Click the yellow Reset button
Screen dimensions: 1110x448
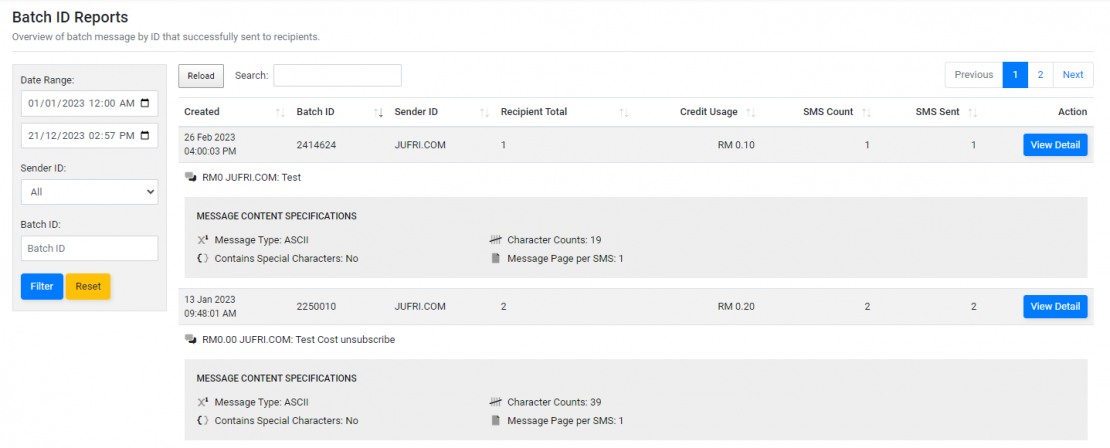pyautogui.click(x=88, y=287)
